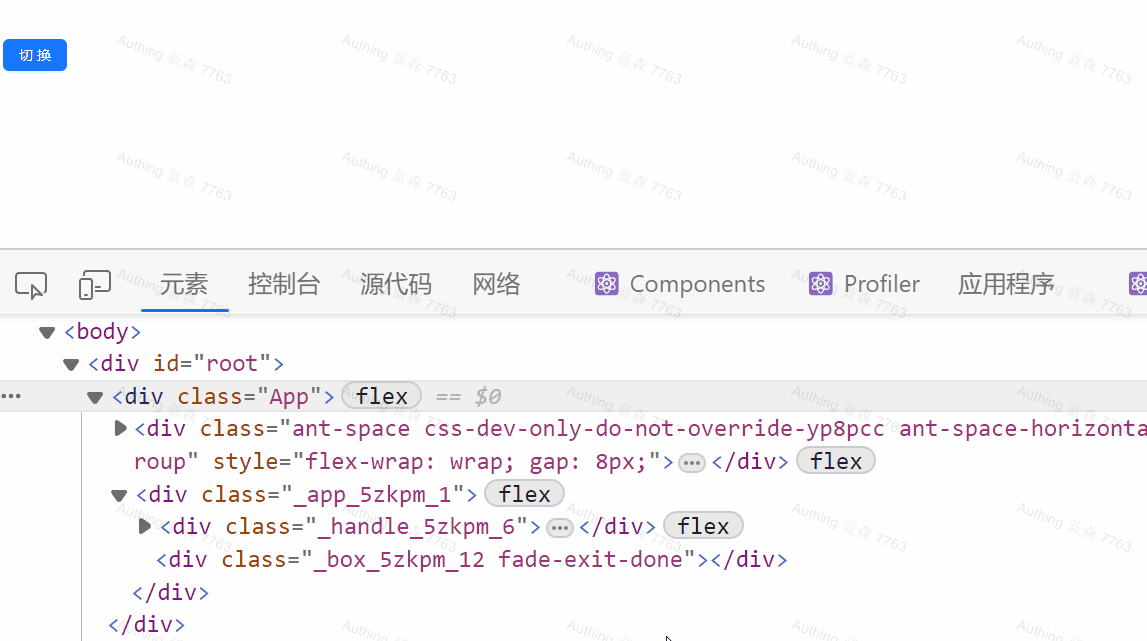1147x641 pixels.
Task: Expand ellipsis contents of _handle_5zkpm_6 div
Action: [x=560, y=528]
